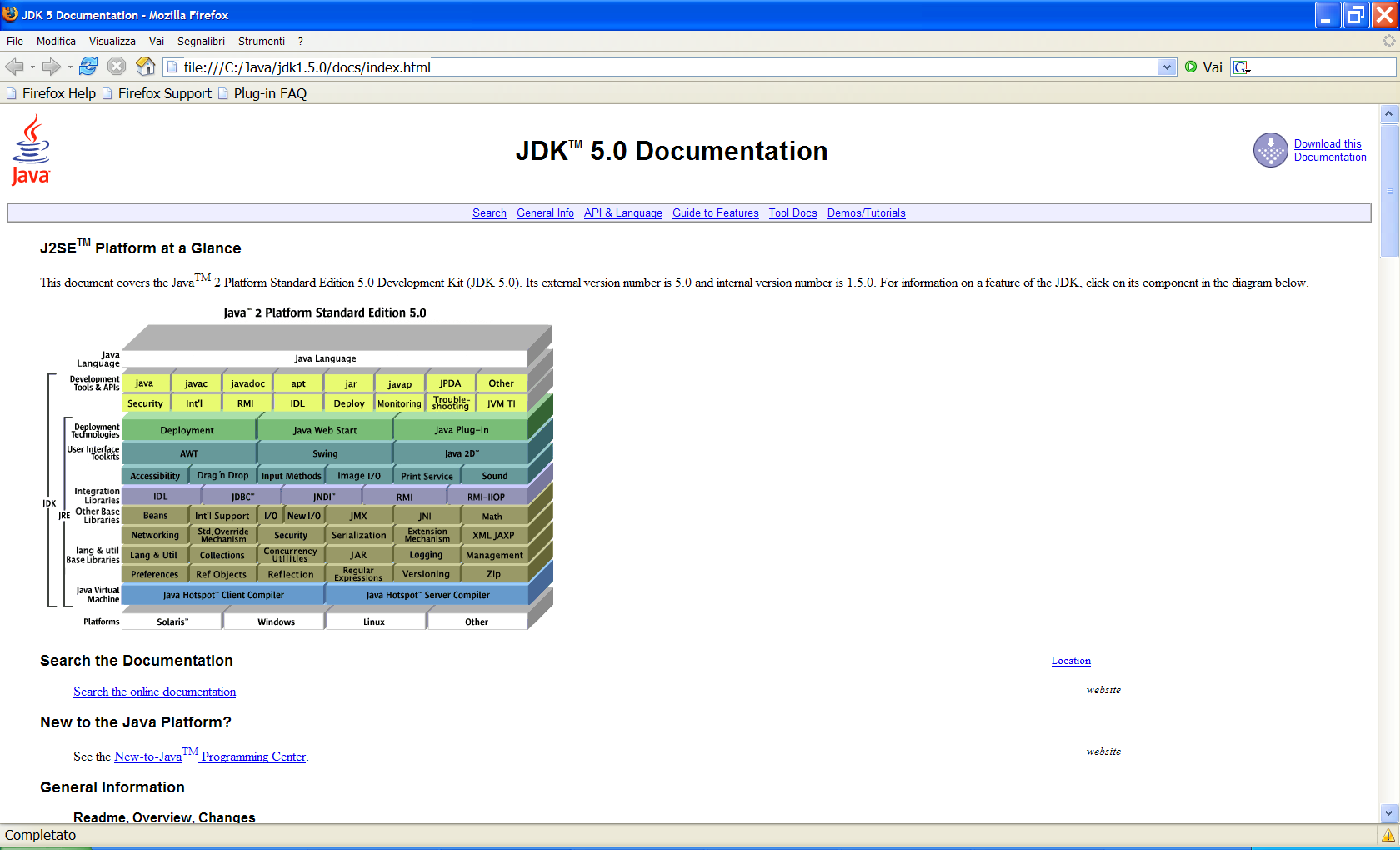Screen dimensions: 1400x850
Task: Click Serialization component in diagram
Action: [358, 536]
